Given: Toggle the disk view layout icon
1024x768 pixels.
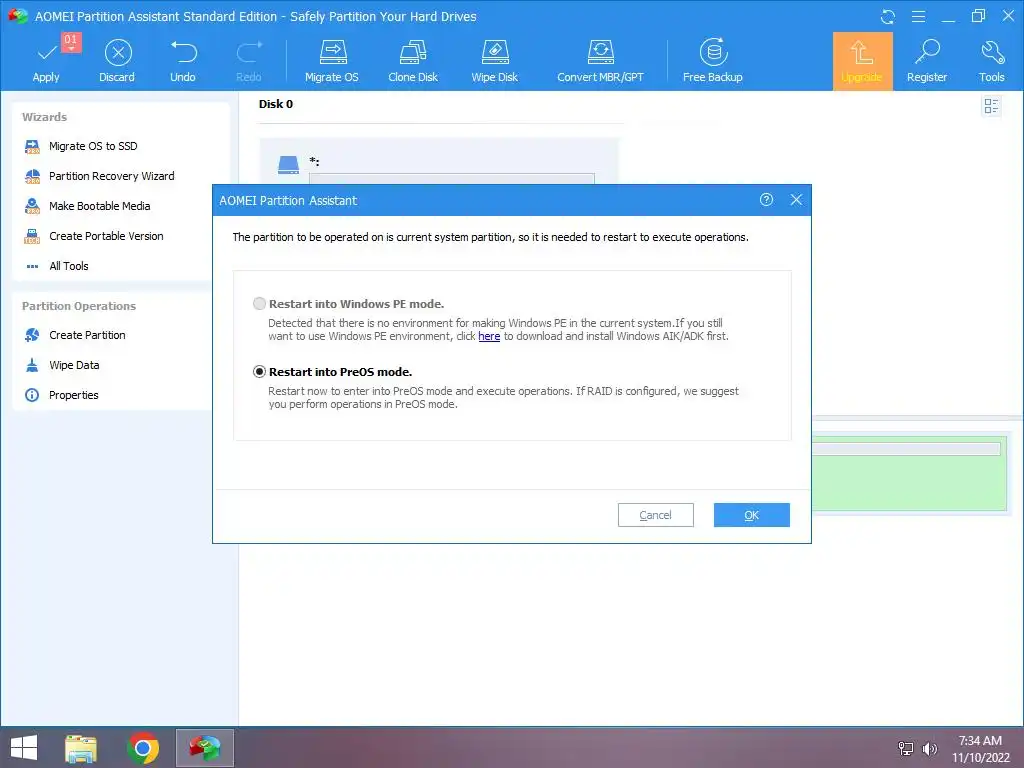Looking at the screenshot, I should 991,106.
